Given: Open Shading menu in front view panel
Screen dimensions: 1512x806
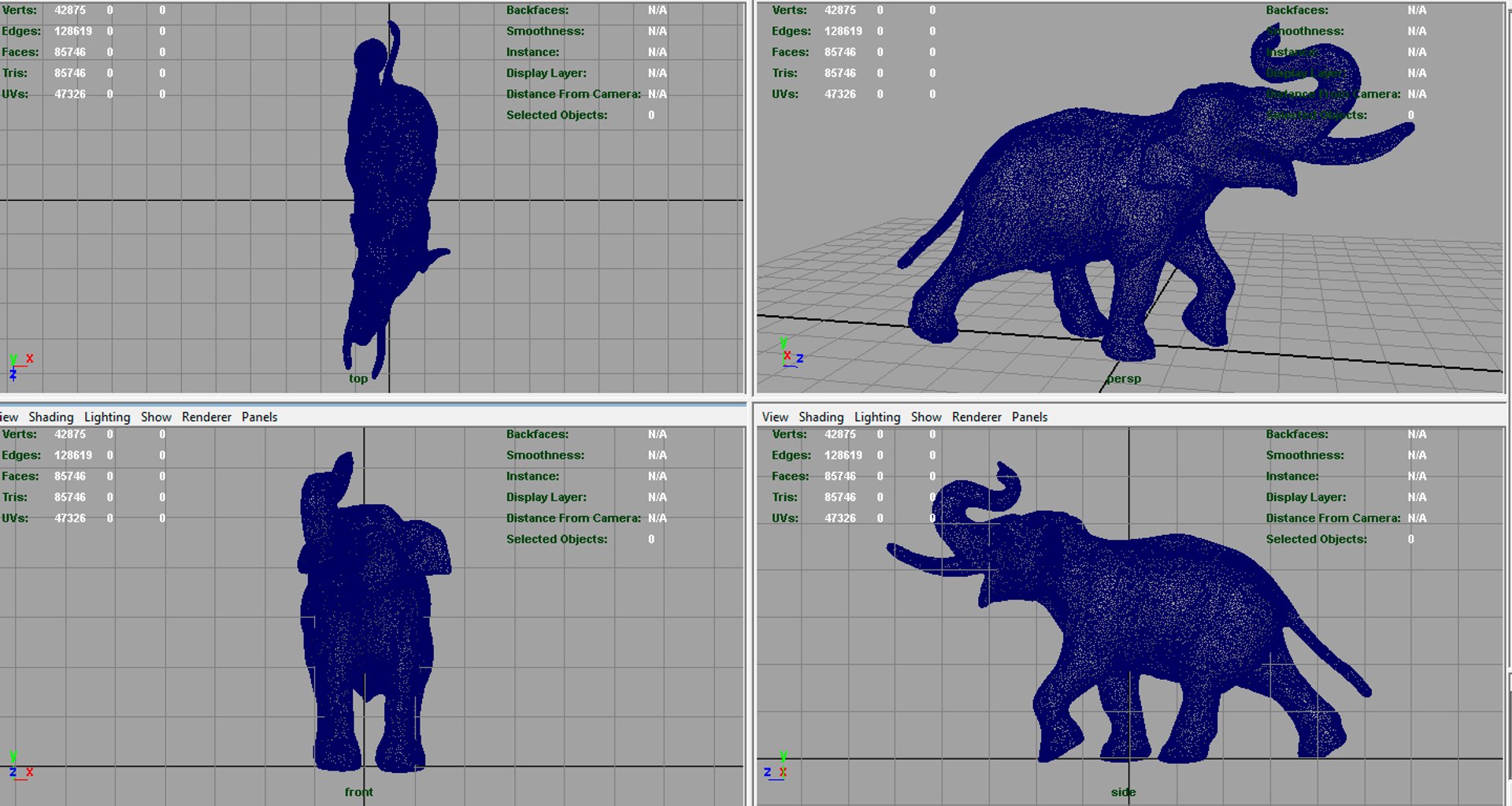Looking at the screenshot, I should pos(51,417).
